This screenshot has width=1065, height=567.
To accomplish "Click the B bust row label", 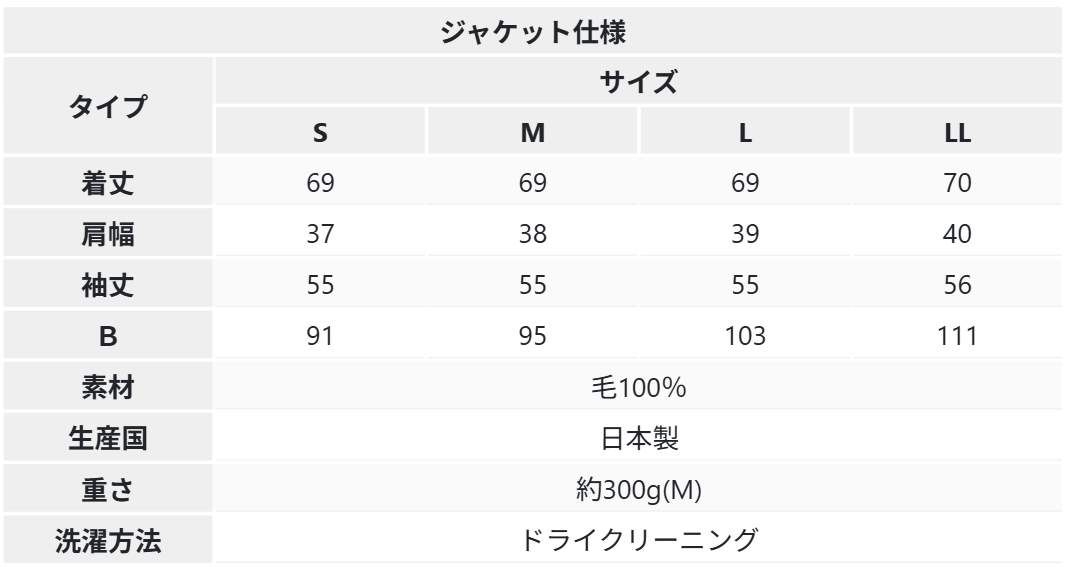I will coord(108,337).
